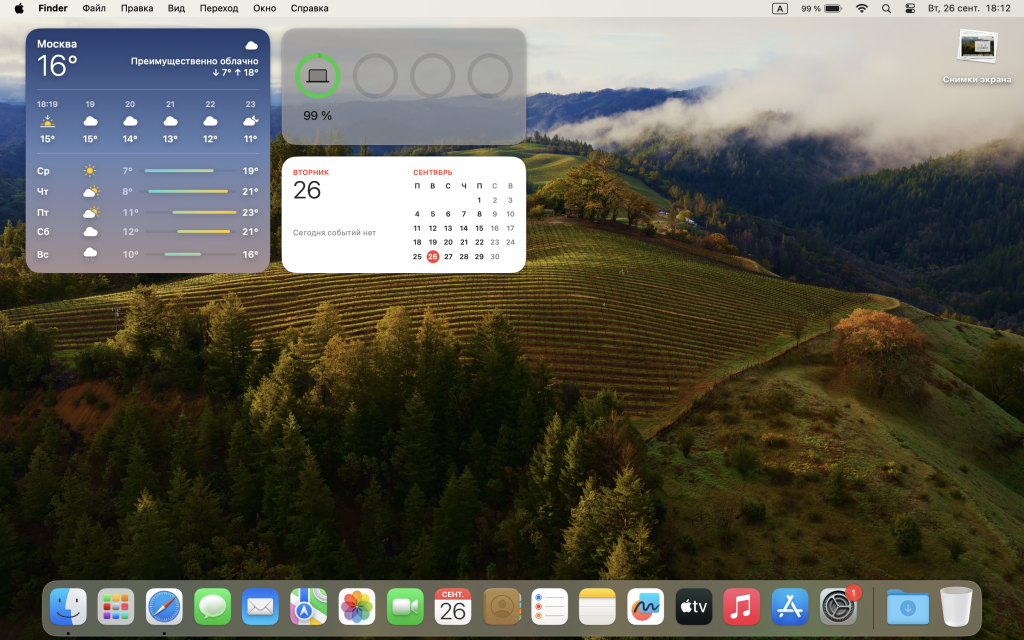This screenshot has width=1024, height=640.
Task: Open the Maps app icon
Action: coord(308,606)
